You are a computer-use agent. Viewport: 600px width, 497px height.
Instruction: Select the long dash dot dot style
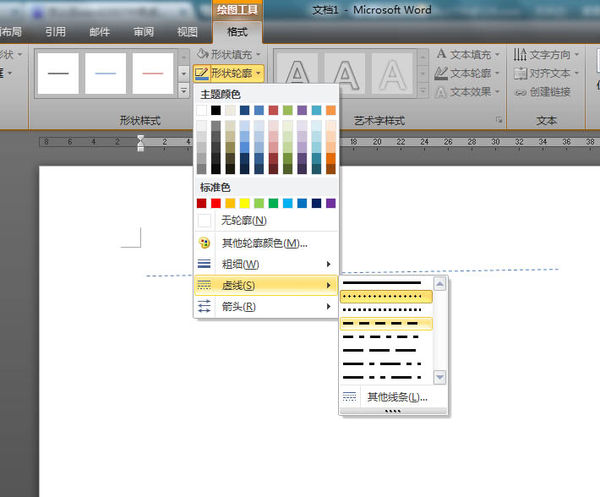tap(386, 377)
